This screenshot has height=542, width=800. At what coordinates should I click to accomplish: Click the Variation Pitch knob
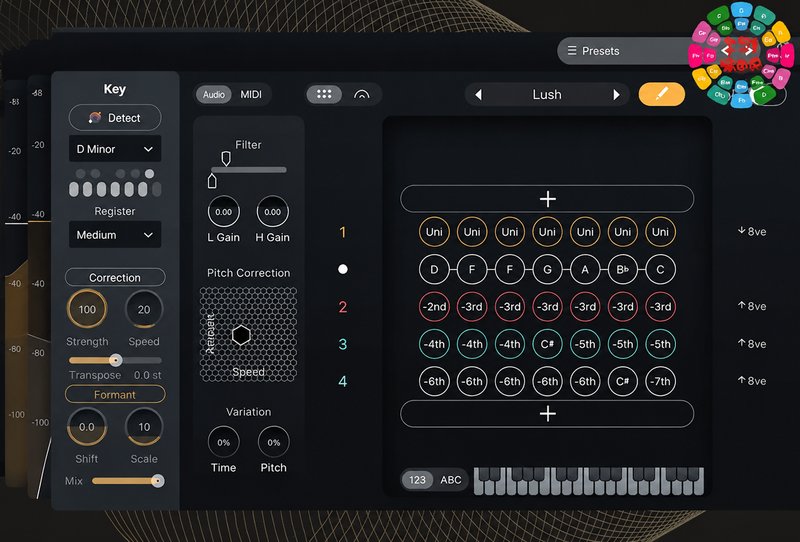click(273, 442)
